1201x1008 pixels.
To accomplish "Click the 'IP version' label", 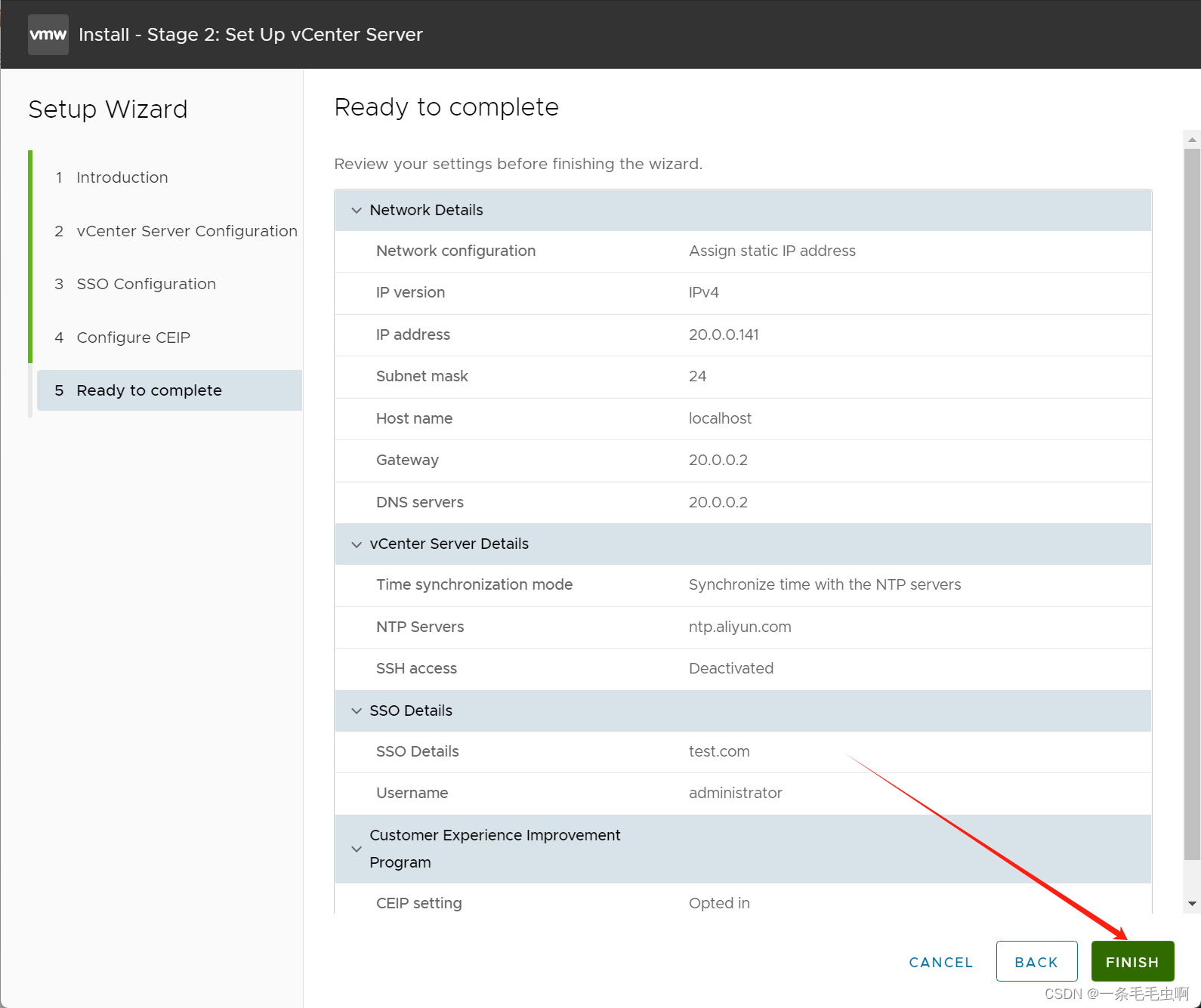I will tap(410, 292).
